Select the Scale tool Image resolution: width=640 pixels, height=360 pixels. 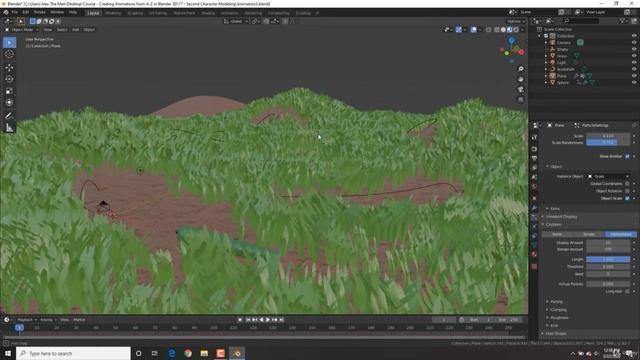tap(9, 91)
